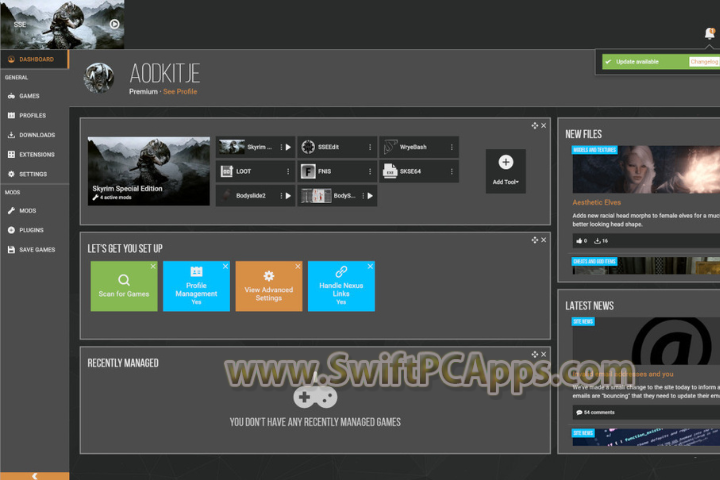Click the Save Games floppy icon in the sidebar
This screenshot has height=480, width=720.
tap(11, 249)
